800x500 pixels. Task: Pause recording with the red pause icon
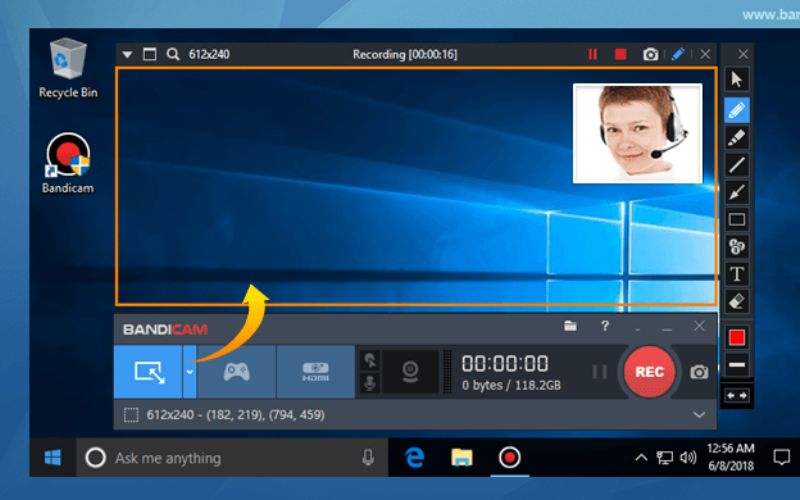[x=592, y=54]
